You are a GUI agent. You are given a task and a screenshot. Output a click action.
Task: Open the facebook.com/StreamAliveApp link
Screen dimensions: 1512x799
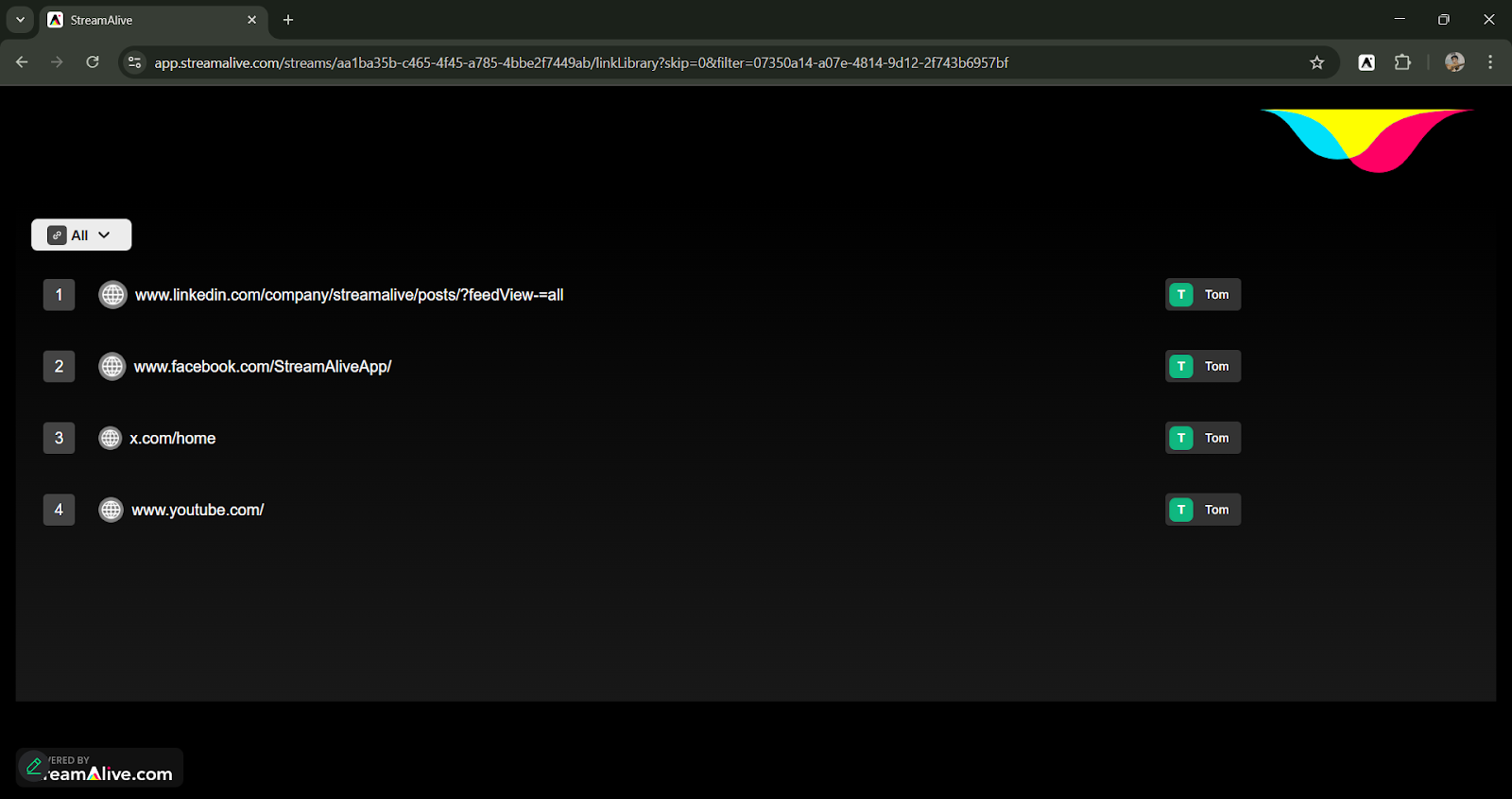click(263, 367)
